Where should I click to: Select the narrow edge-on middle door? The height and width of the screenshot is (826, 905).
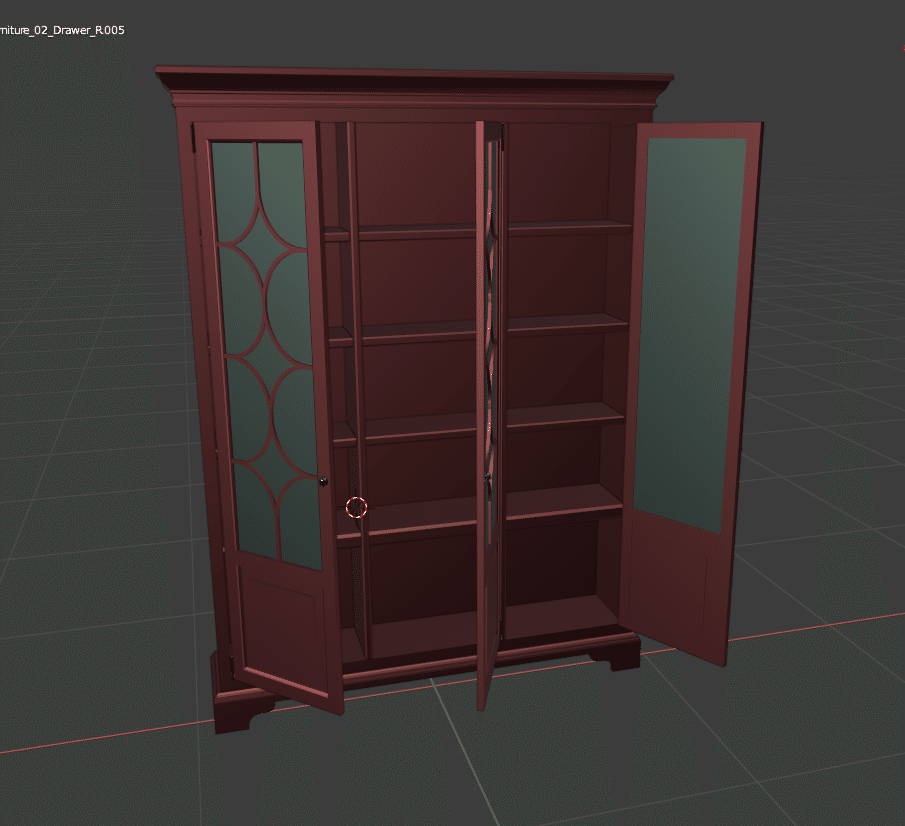(x=489, y=414)
